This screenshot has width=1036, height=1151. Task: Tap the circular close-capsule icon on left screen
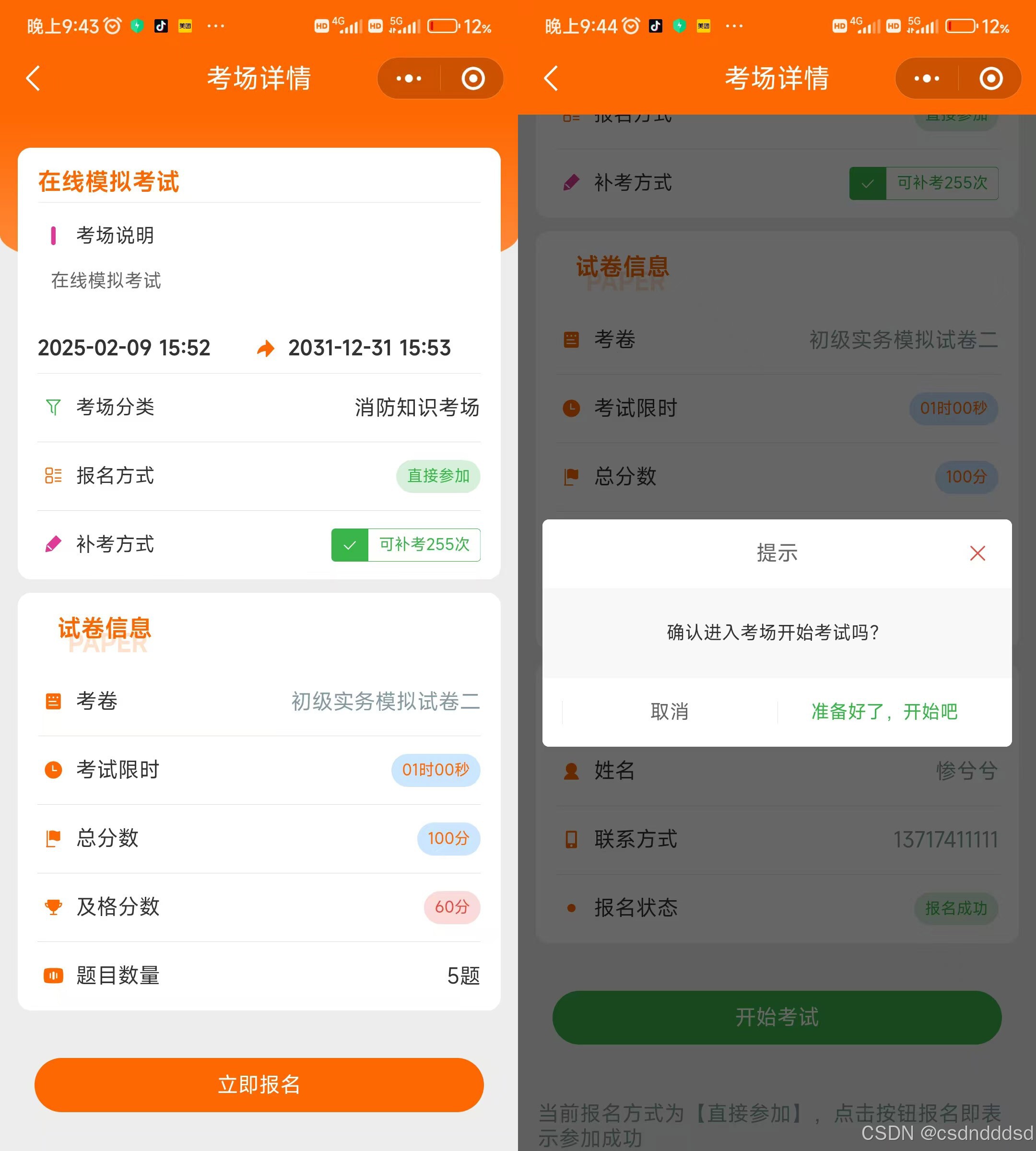coord(473,79)
